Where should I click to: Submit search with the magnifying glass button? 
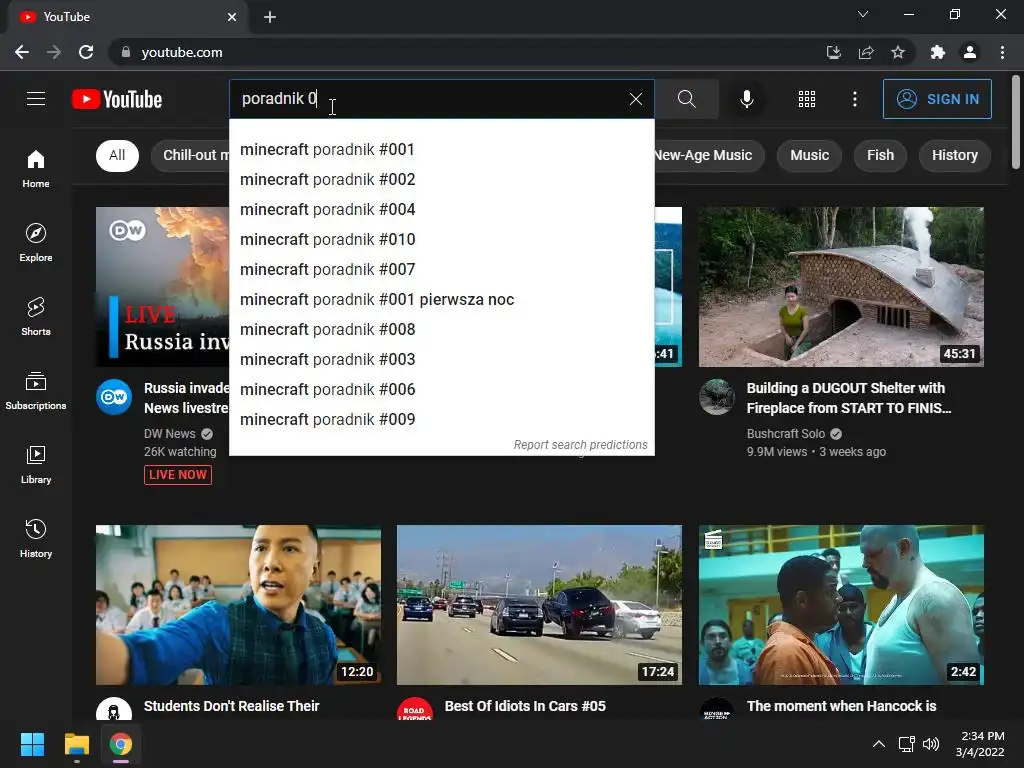click(x=686, y=99)
